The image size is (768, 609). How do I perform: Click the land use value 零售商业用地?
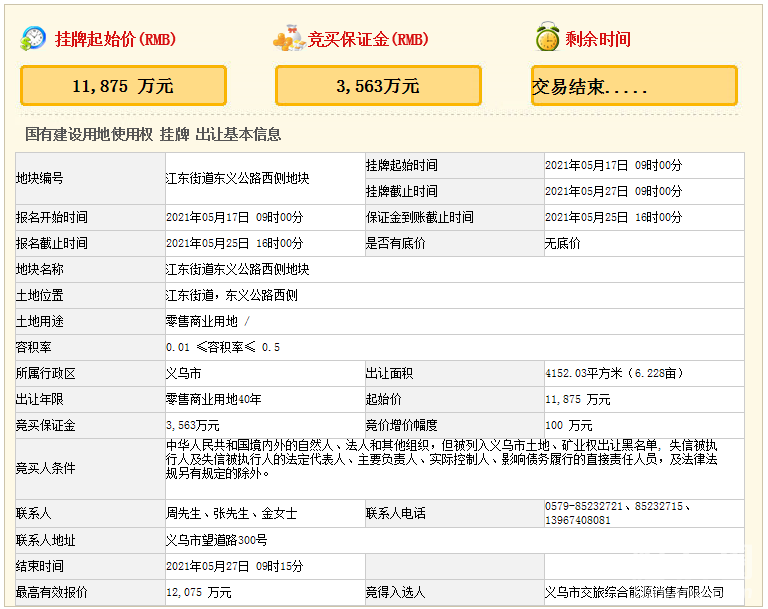pos(202,321)
